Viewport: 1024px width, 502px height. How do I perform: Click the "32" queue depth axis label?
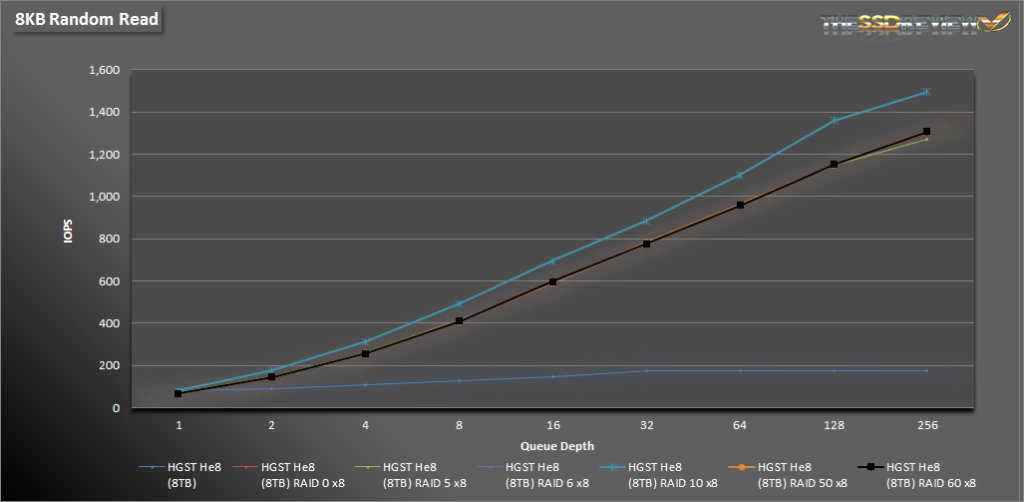(x=647, y=425)
